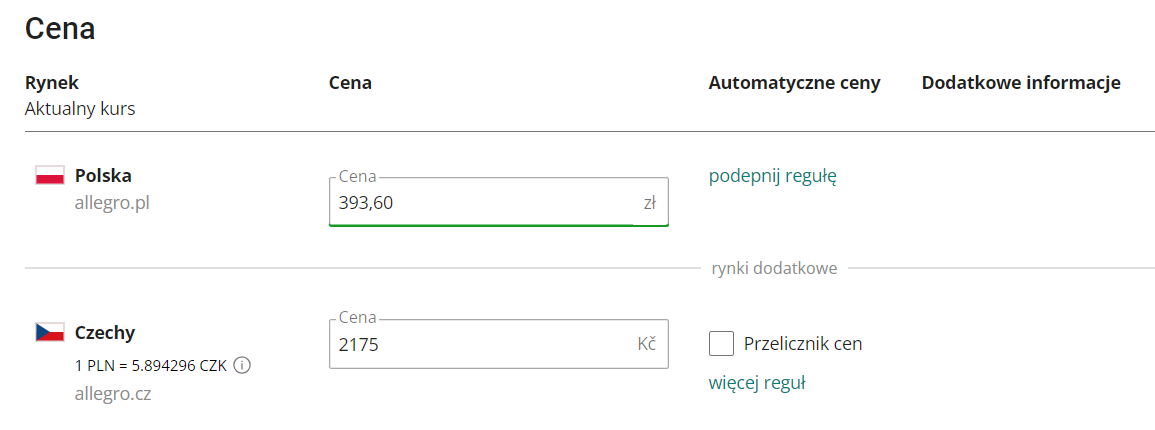Click the 'Automatyczne ceny' column header
This screenshot has width=1155, height=430.
pos(794,83)
